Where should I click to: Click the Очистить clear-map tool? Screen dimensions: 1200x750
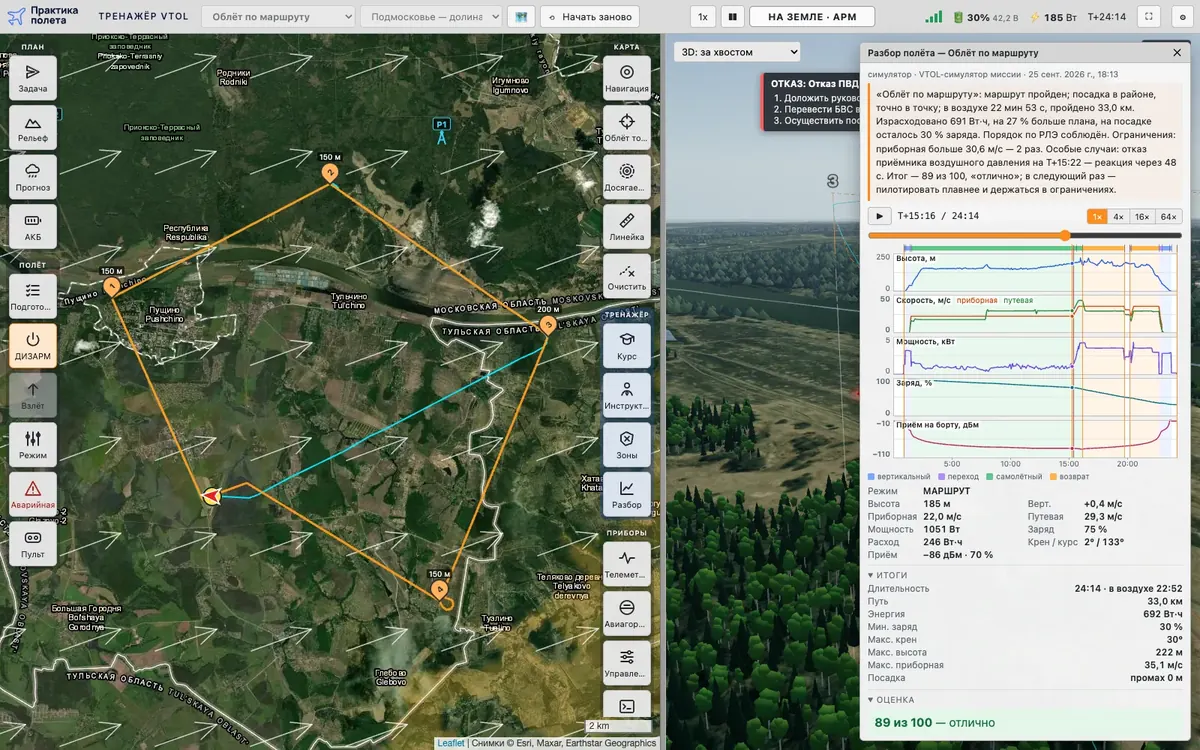pyautogui.click(x=627, y=277)
